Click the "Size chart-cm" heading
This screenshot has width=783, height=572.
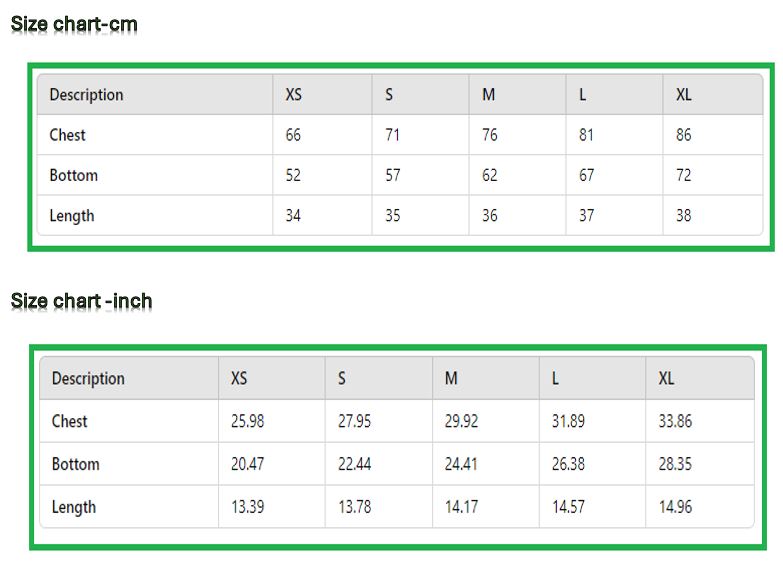tap(74, 24)
